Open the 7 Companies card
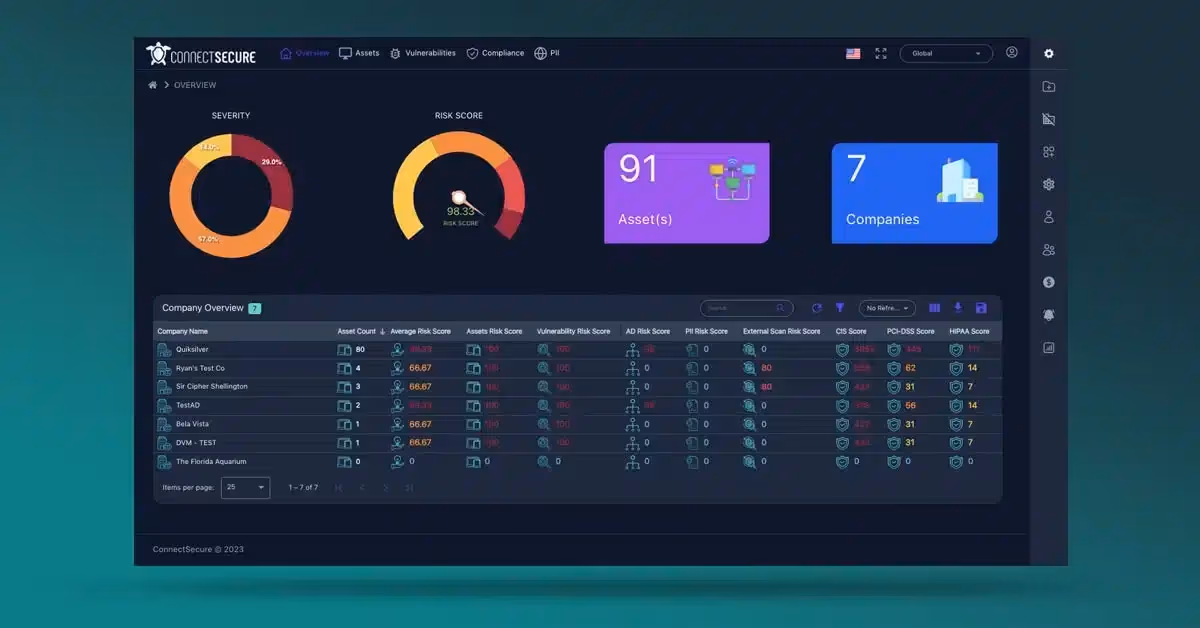1200x628 pixels. [x=915, y=193]
